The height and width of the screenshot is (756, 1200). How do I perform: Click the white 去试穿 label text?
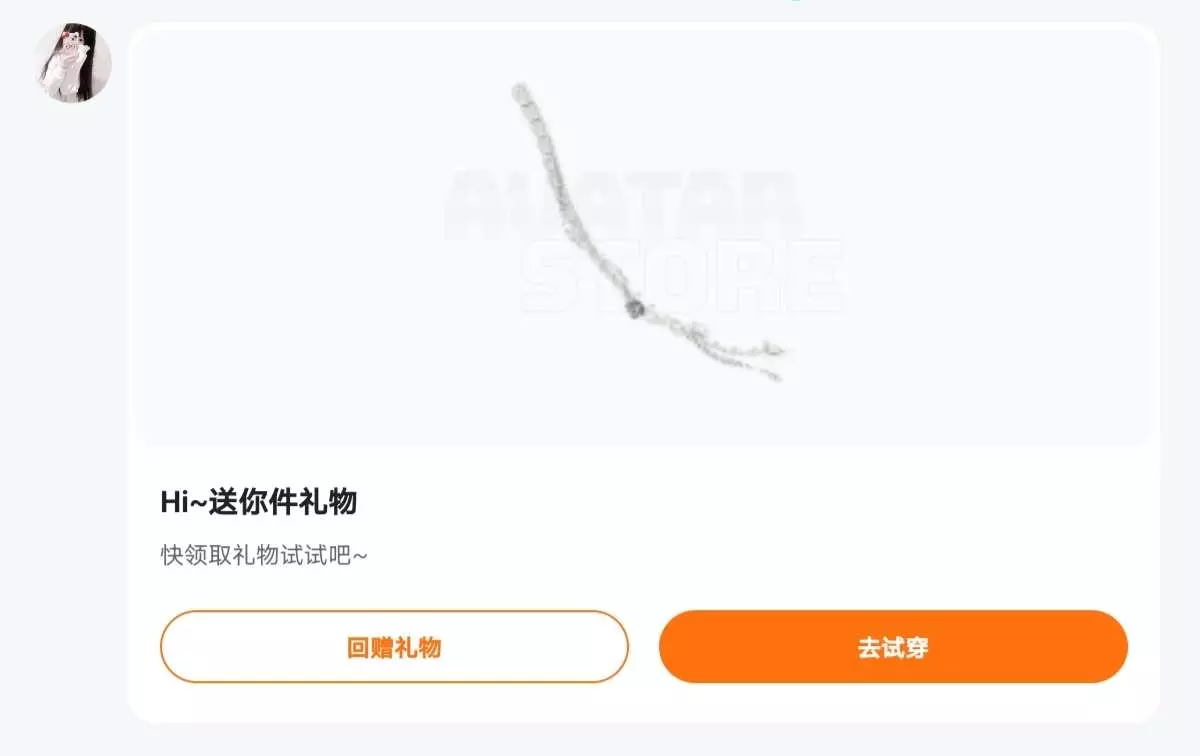893,647
